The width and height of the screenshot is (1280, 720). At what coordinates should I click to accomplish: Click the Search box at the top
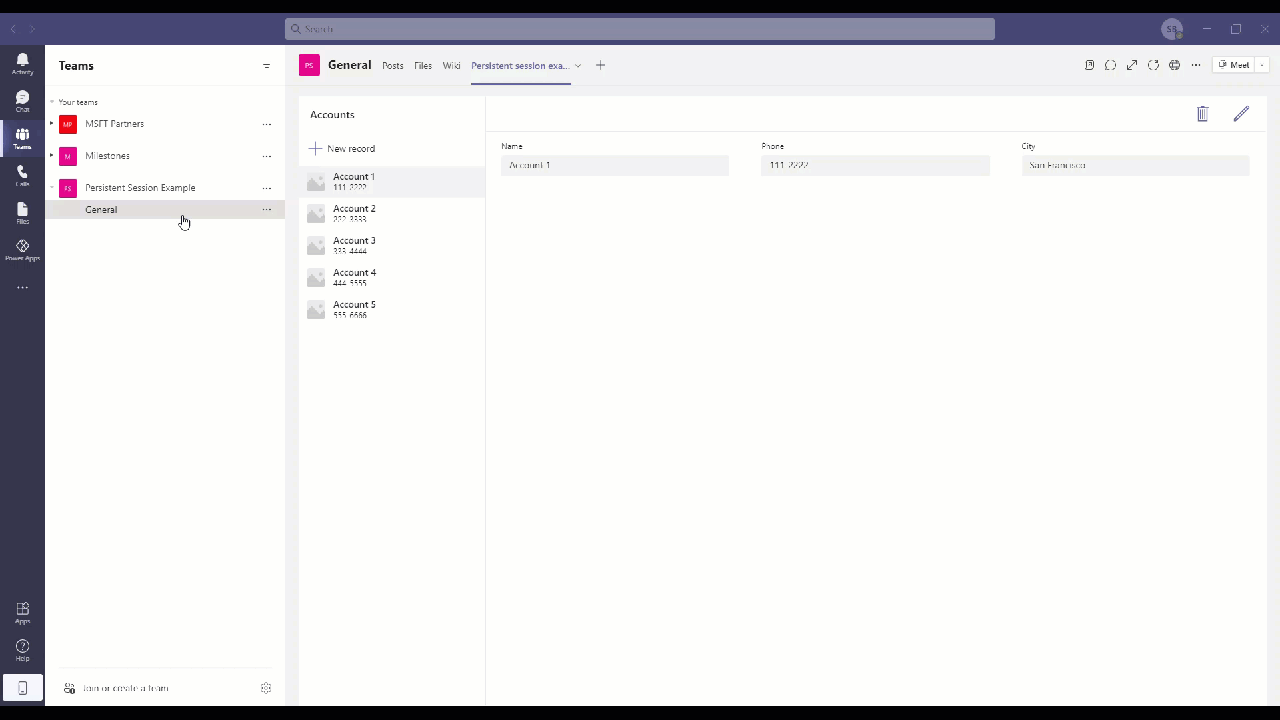click(x=640, y=29)
